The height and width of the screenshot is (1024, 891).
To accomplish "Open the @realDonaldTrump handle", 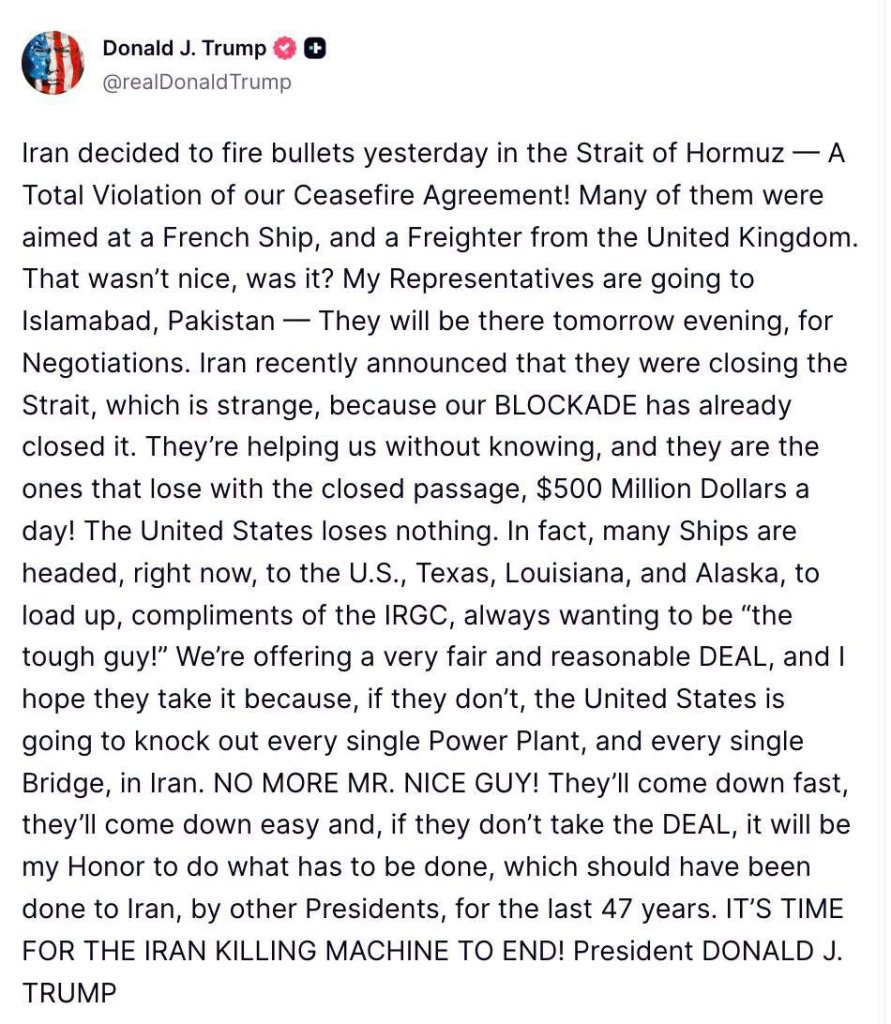I will coord(197,82).
